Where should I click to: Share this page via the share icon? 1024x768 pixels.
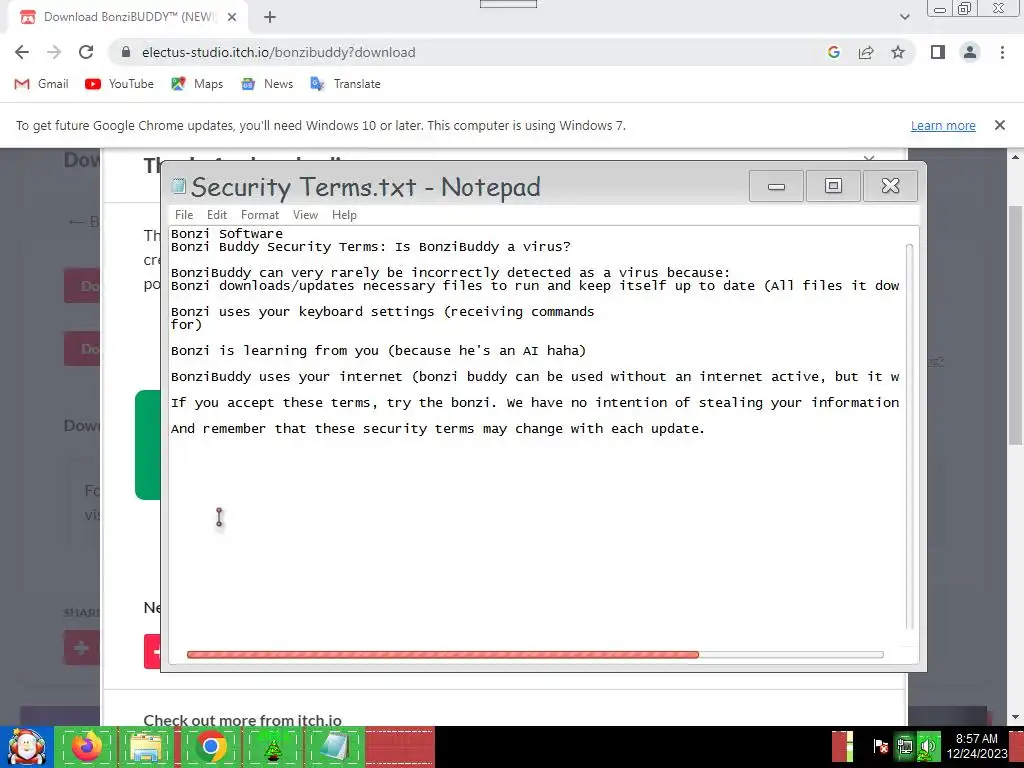[866, 52]
